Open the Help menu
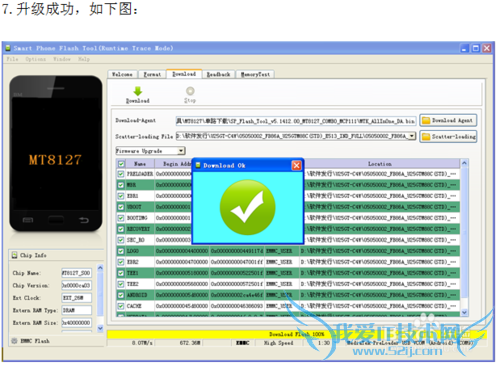Viewport: 500px width, 366px height. click(x=84, y=59)
